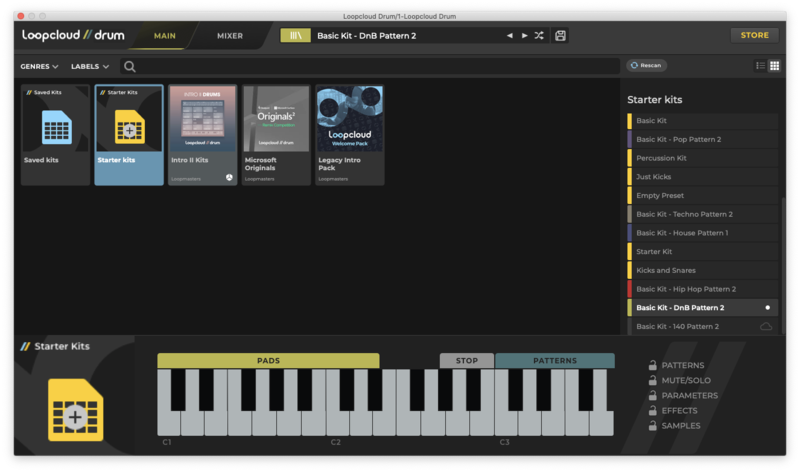Open the Store

pos(754,35)
